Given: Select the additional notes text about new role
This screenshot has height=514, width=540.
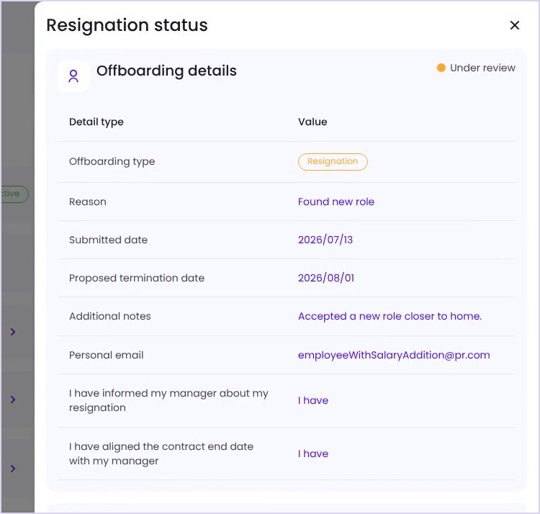Looking at the screenshot, I should pyautogui.click(x=390, y=316).
